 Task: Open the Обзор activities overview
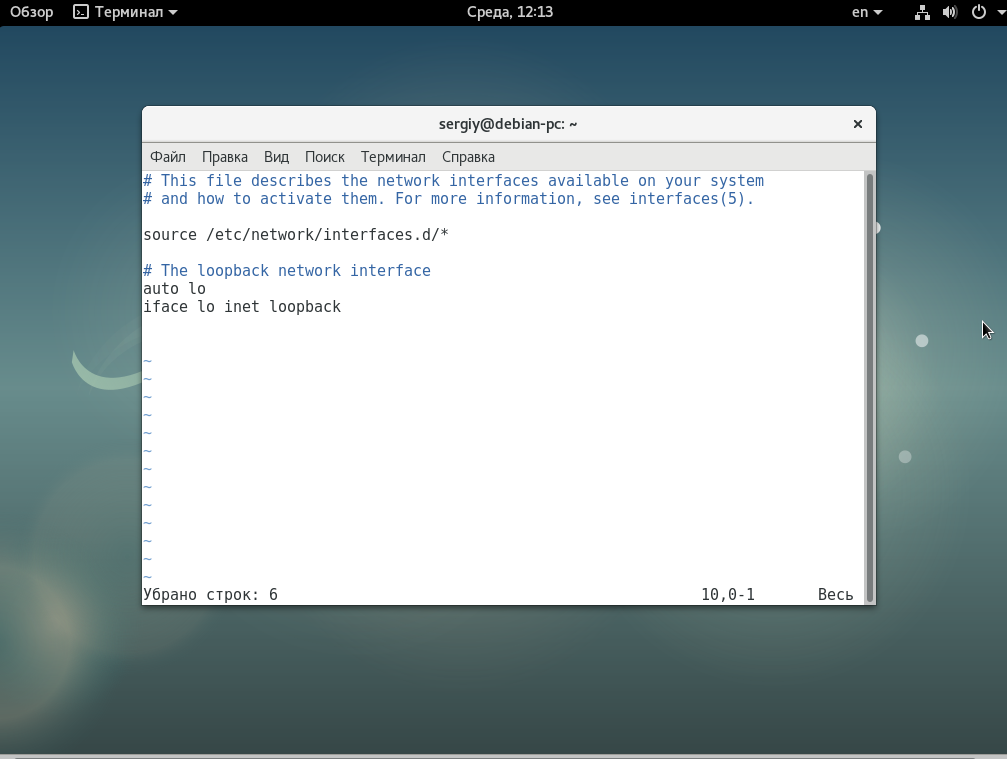point(32,12)
